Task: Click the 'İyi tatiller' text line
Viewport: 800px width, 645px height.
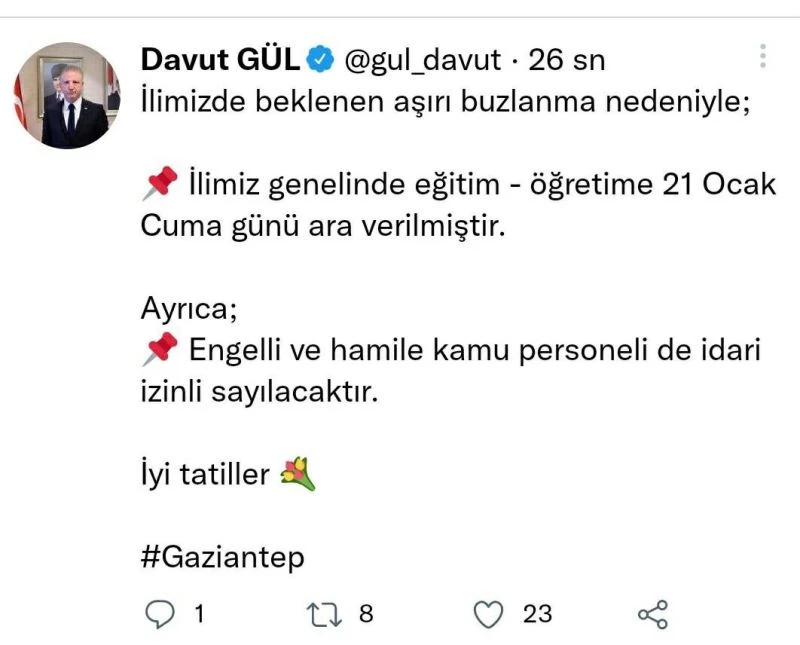Action: tap(205, 474)
